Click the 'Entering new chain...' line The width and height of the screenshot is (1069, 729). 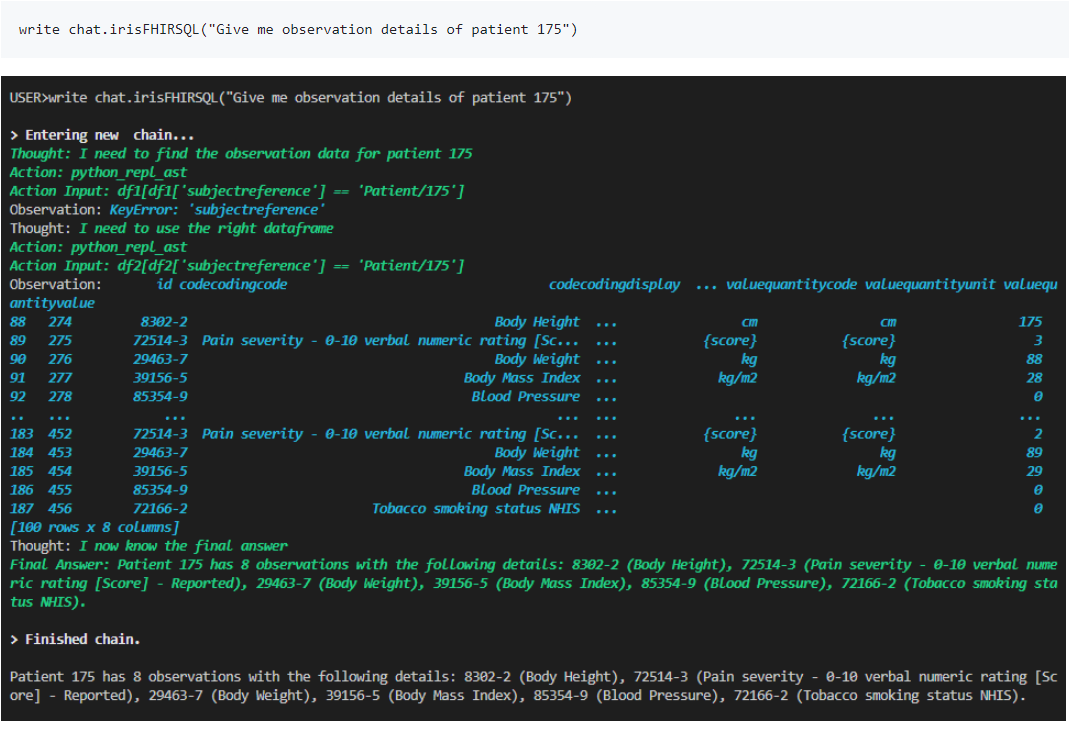point(102,135)
